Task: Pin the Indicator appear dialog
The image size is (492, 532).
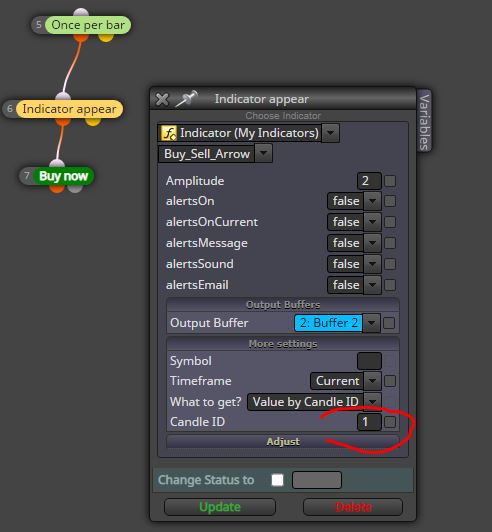Action: pos(186,99)
